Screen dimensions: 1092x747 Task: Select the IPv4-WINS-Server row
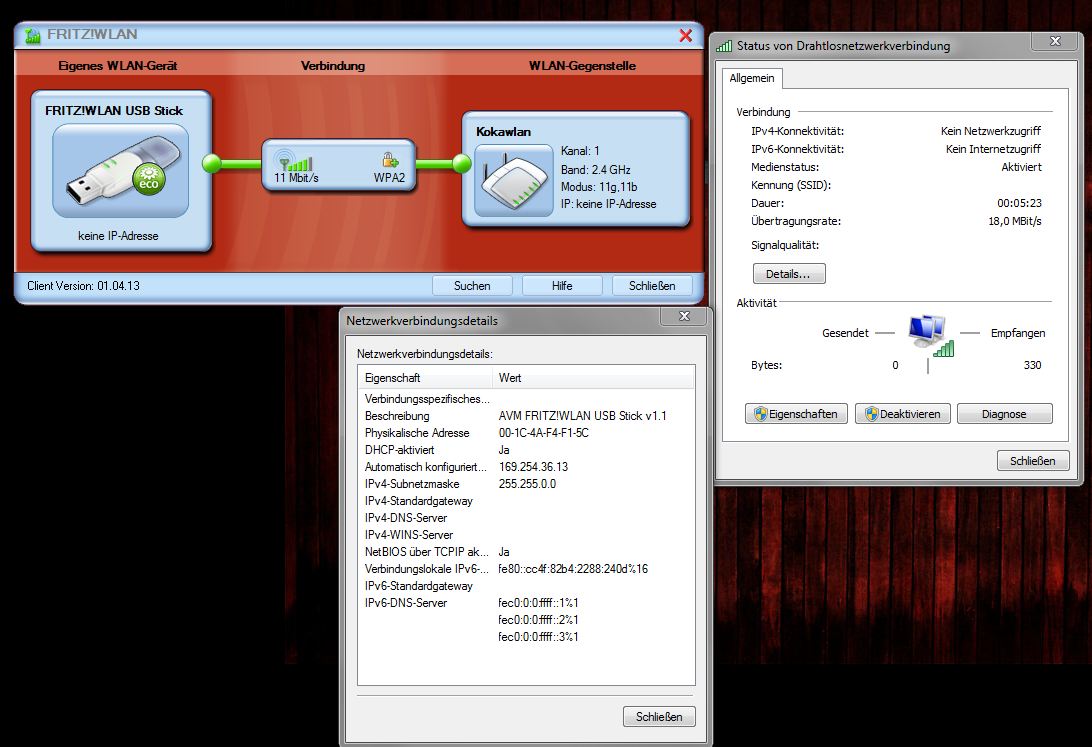click(526, 535)
